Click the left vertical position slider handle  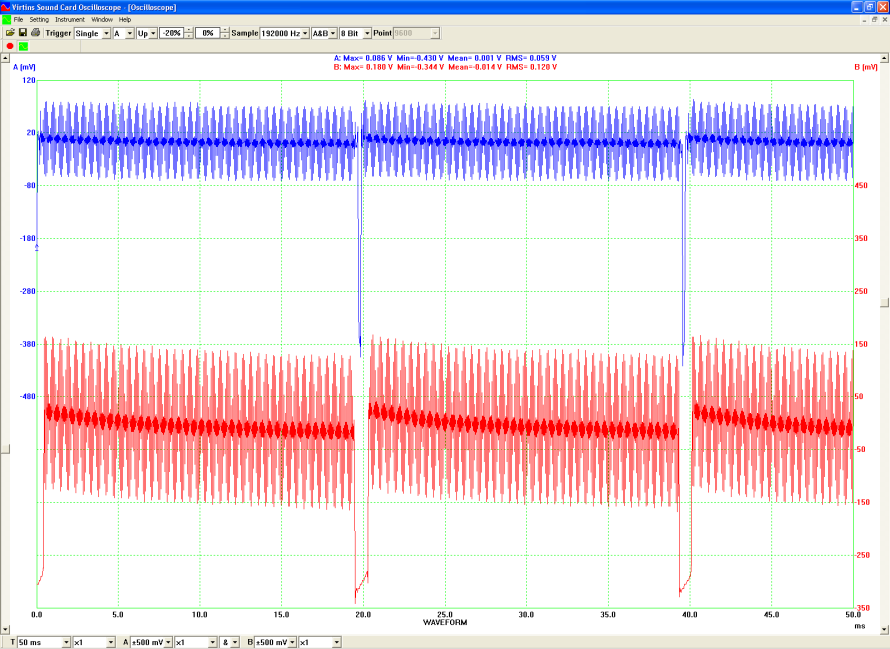tap(5, 450)
